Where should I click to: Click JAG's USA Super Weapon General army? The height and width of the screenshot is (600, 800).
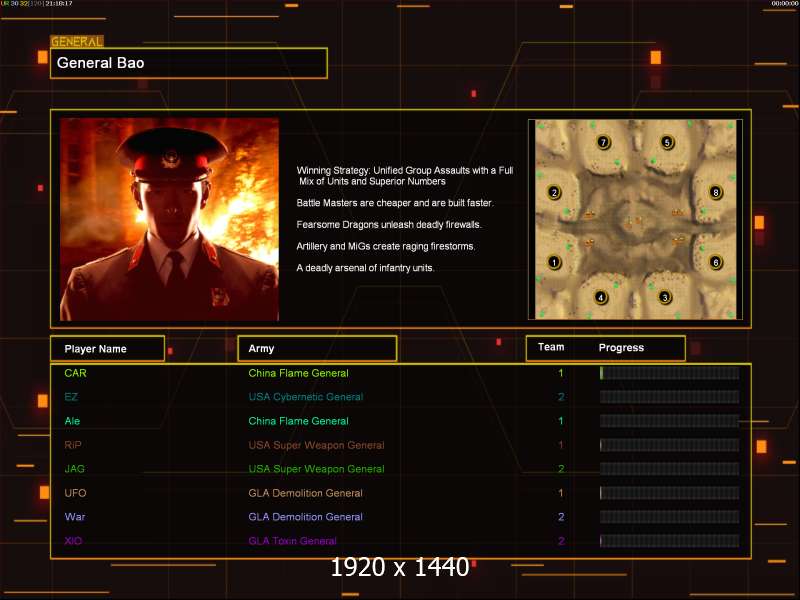tap(316, 469)
